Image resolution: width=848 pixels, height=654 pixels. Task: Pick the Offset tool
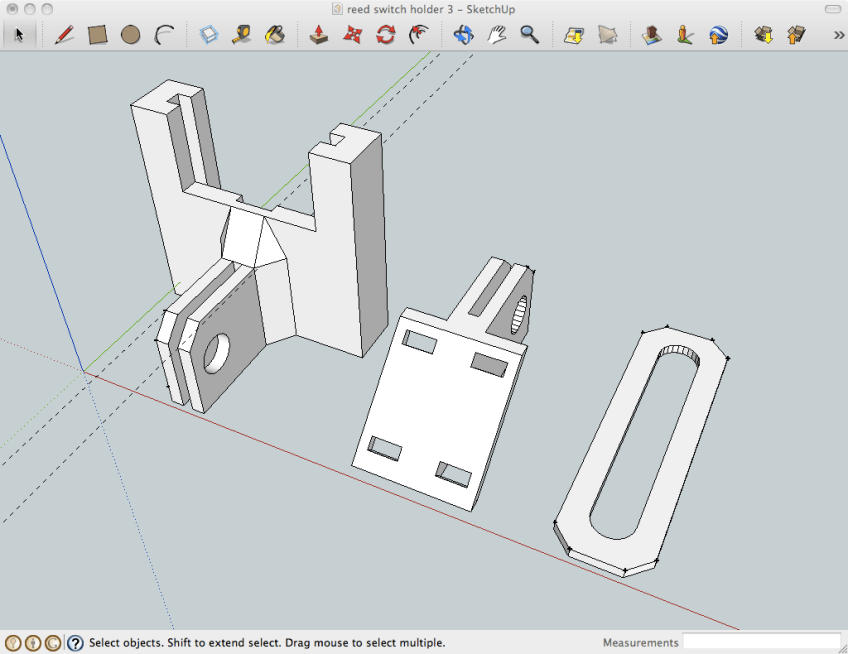click(x=419, y=35)
